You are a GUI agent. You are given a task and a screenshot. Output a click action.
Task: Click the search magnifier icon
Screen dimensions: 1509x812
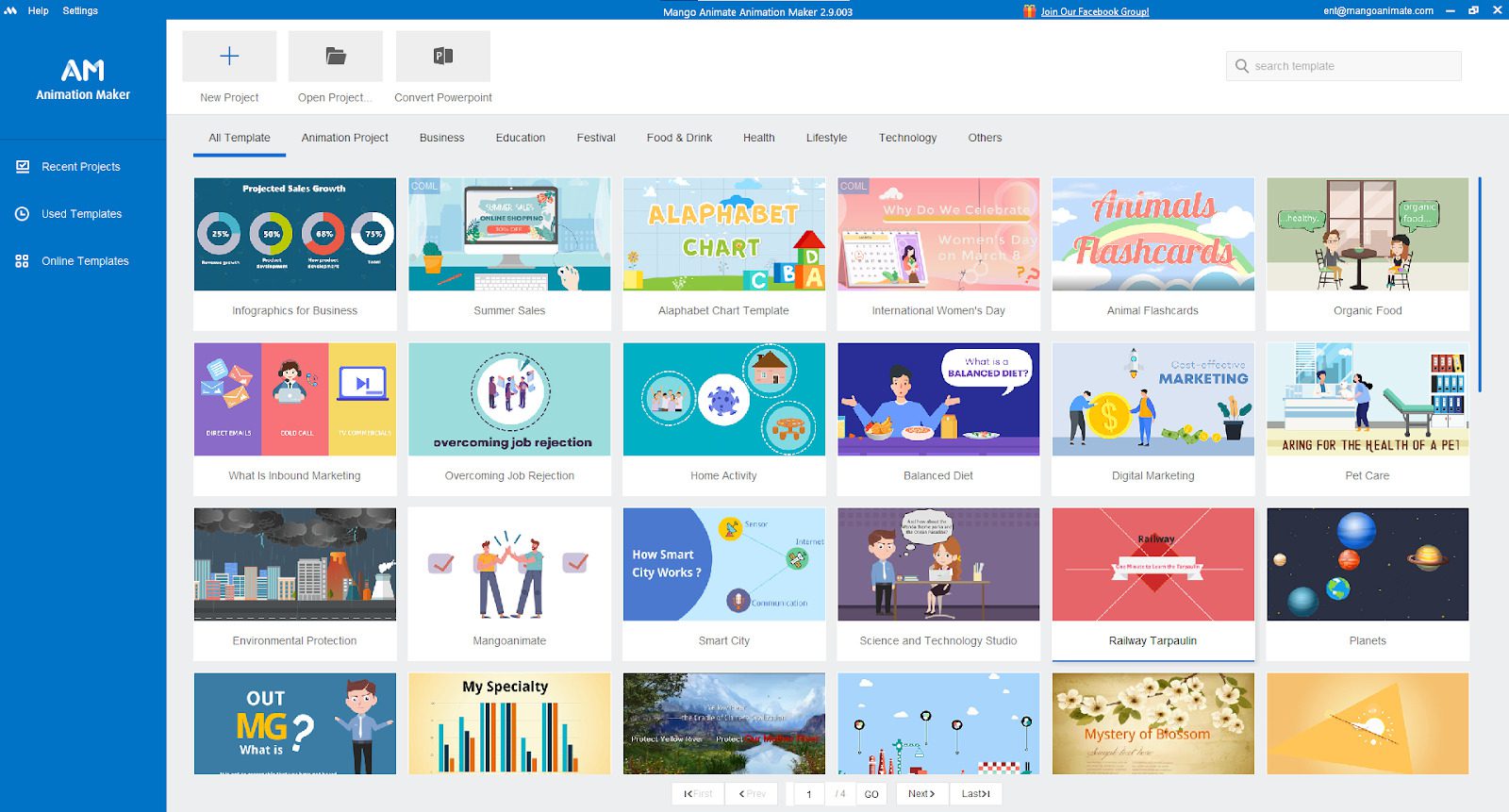click(1242, 66)
